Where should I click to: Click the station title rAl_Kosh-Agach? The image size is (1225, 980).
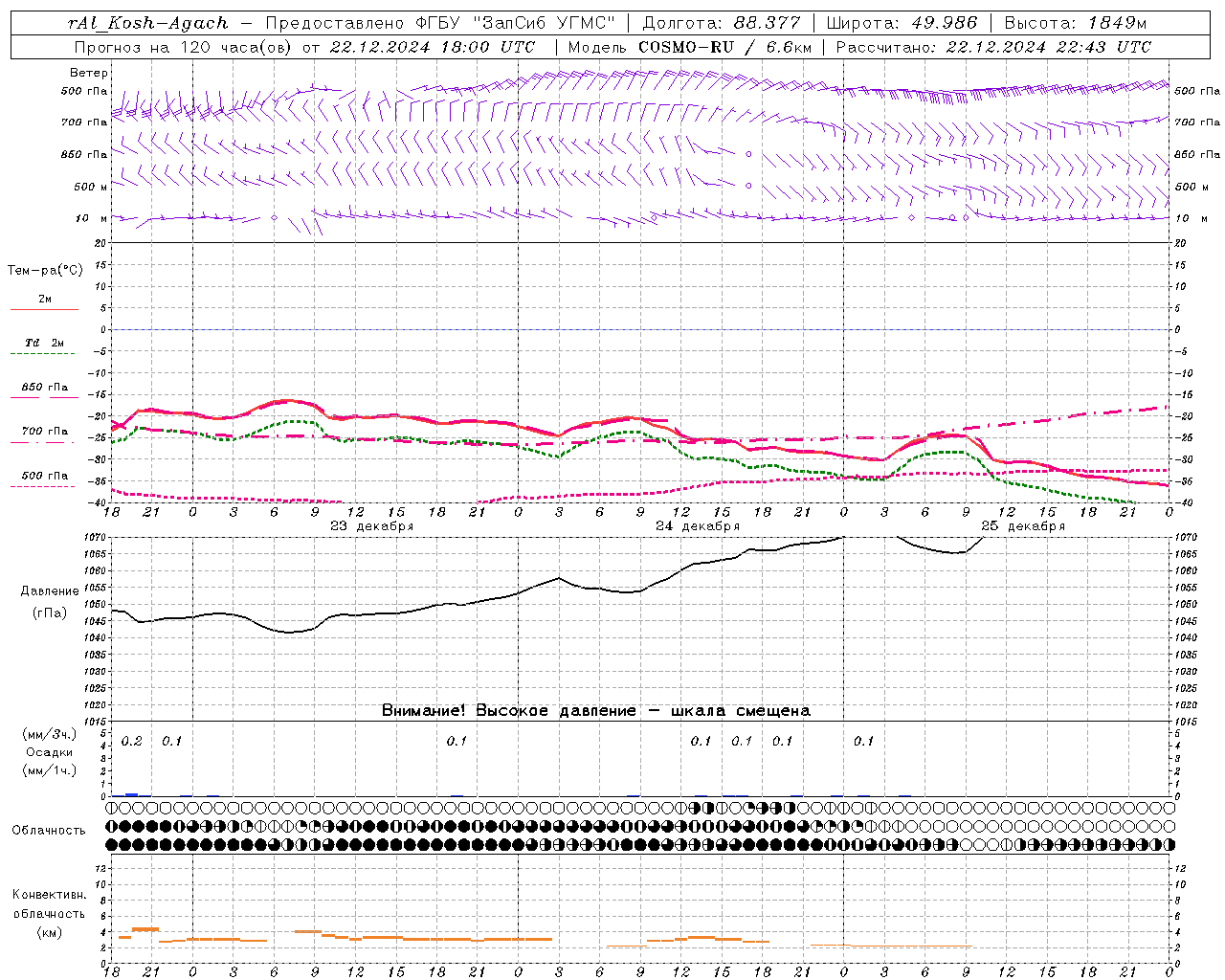(149, 23)
